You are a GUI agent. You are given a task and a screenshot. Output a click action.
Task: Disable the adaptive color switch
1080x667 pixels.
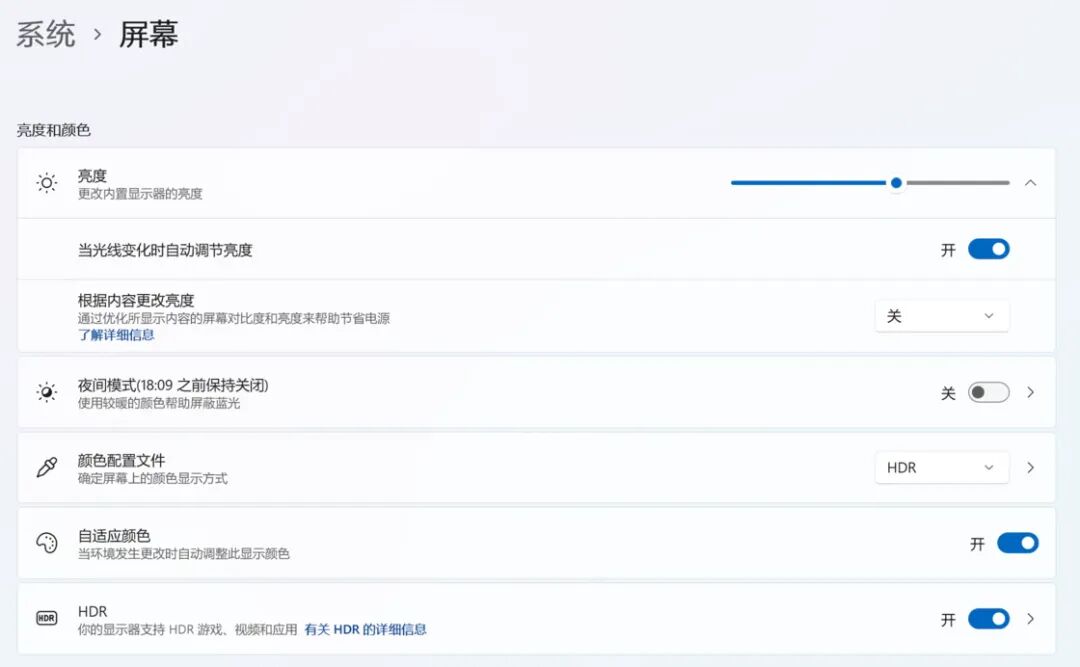[1017, 543]
